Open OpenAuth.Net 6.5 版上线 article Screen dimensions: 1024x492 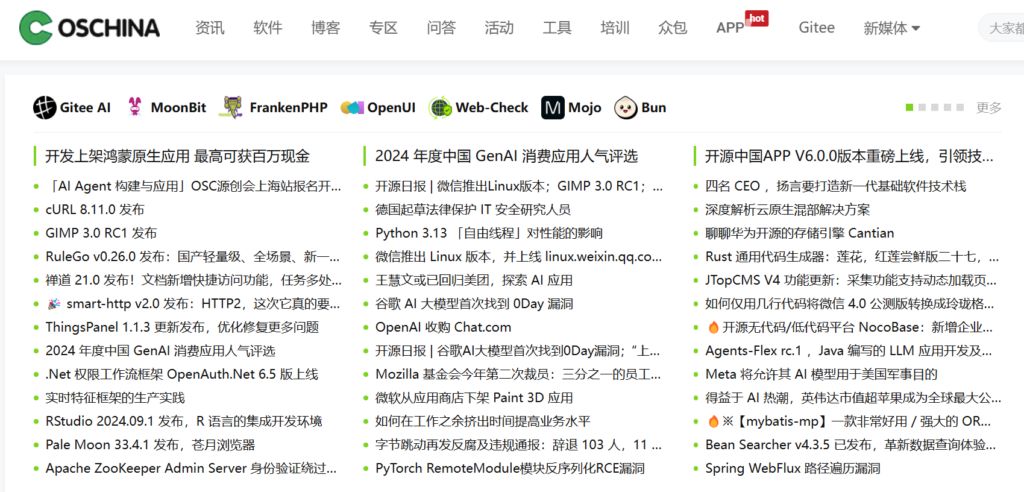182,374
